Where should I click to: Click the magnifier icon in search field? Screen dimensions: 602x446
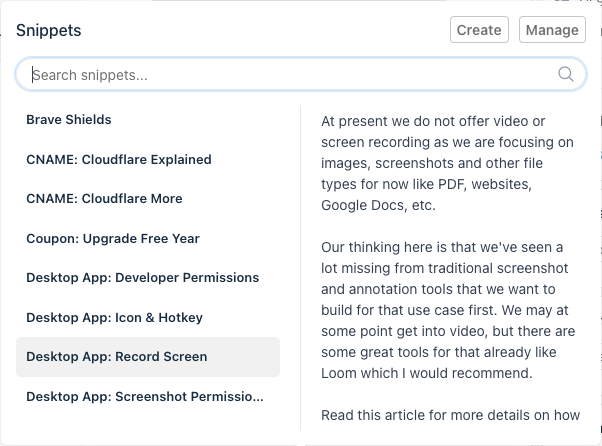tap(566, 74)
